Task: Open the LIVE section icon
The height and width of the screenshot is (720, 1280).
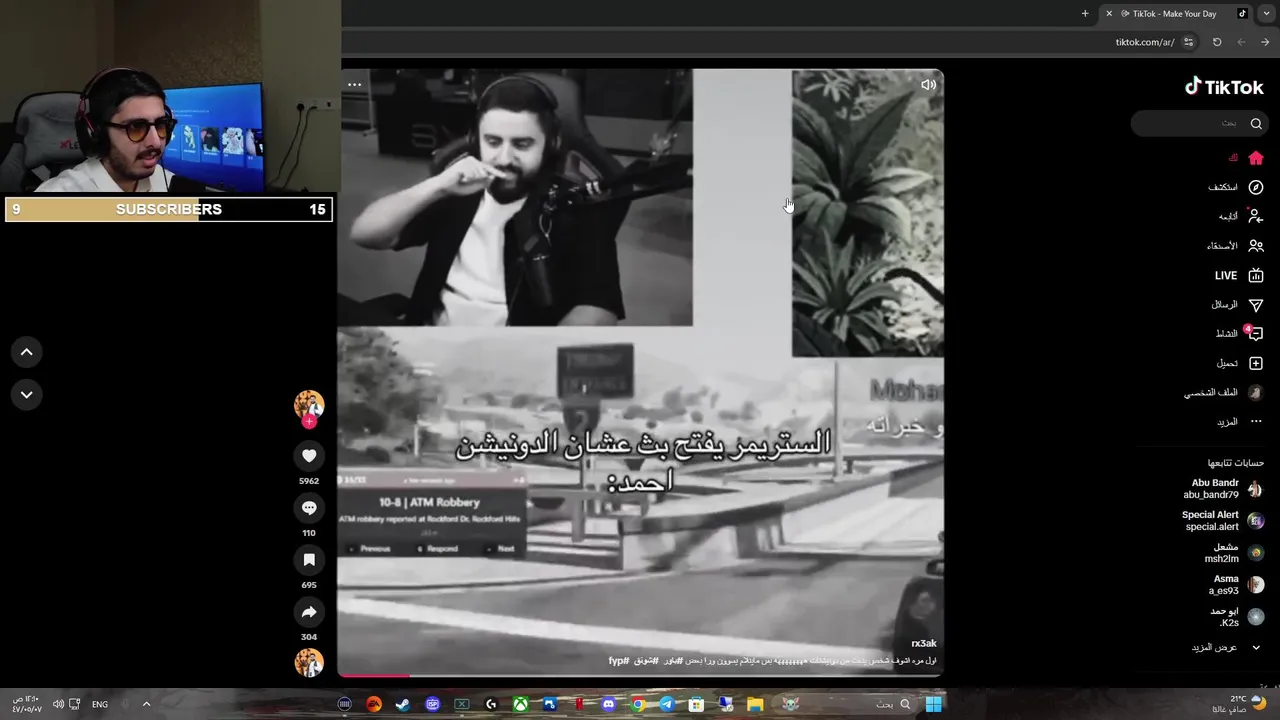Action: tap(1256, 275)
